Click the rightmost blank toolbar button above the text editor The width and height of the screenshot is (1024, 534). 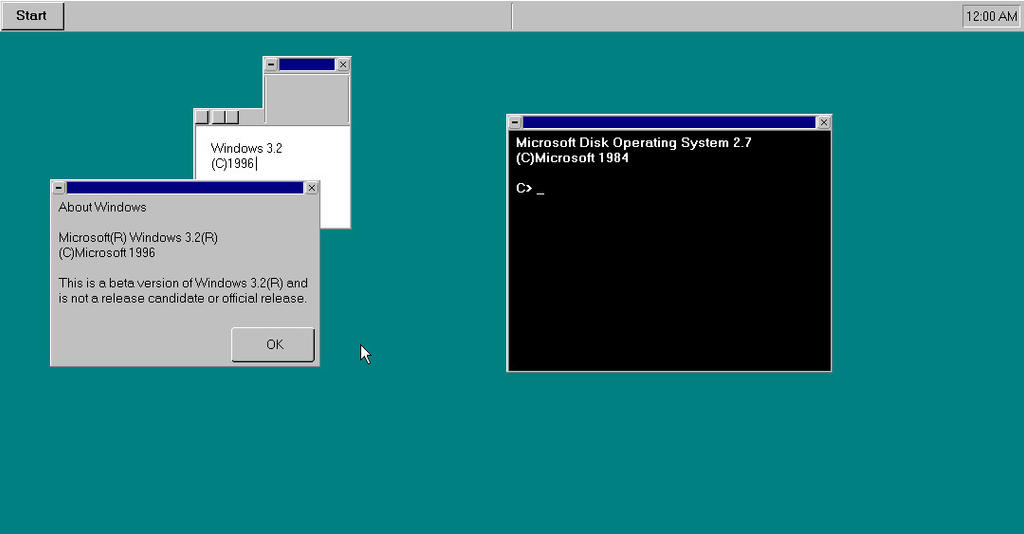232,117
